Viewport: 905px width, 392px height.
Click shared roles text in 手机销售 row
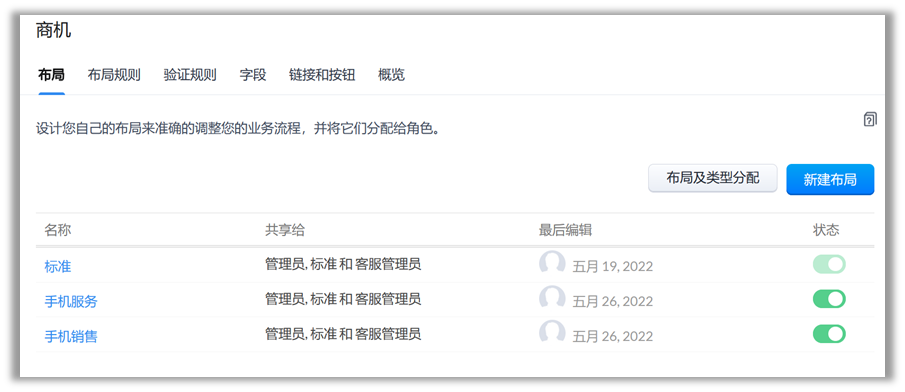coord(343,334)
